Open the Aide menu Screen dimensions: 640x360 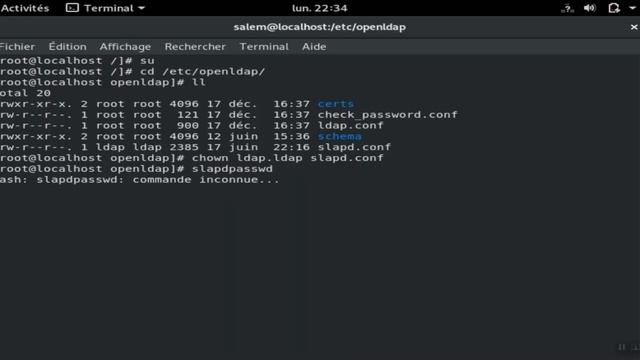tap(314, 47)
